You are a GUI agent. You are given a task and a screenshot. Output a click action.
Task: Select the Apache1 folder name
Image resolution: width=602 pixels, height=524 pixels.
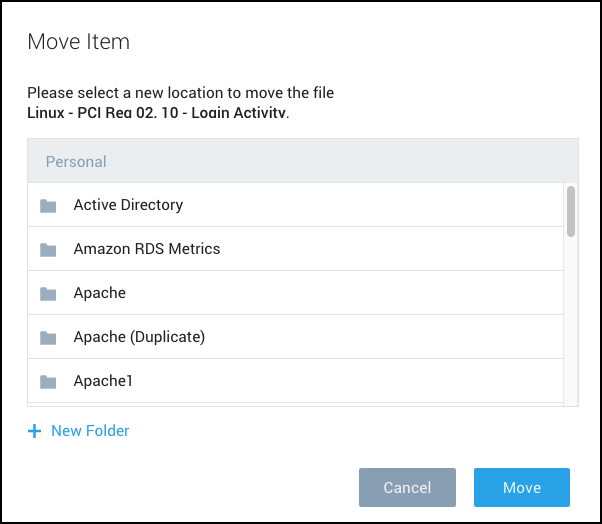(x=103, y=381)
